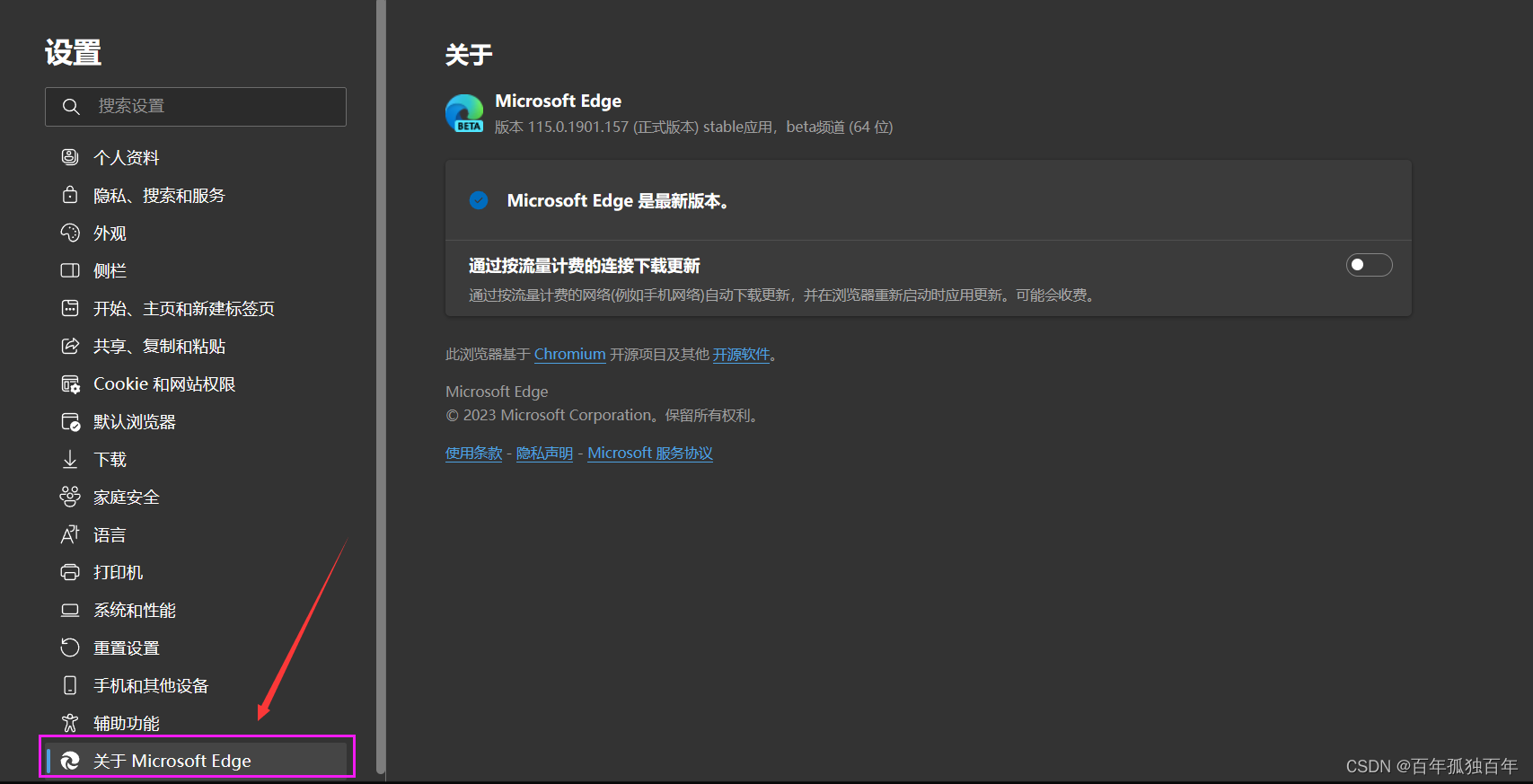Image resolution: width=1533 pixels, height=784 pixels.
Task: Click the metered network description text
Action: coord(783,295)
